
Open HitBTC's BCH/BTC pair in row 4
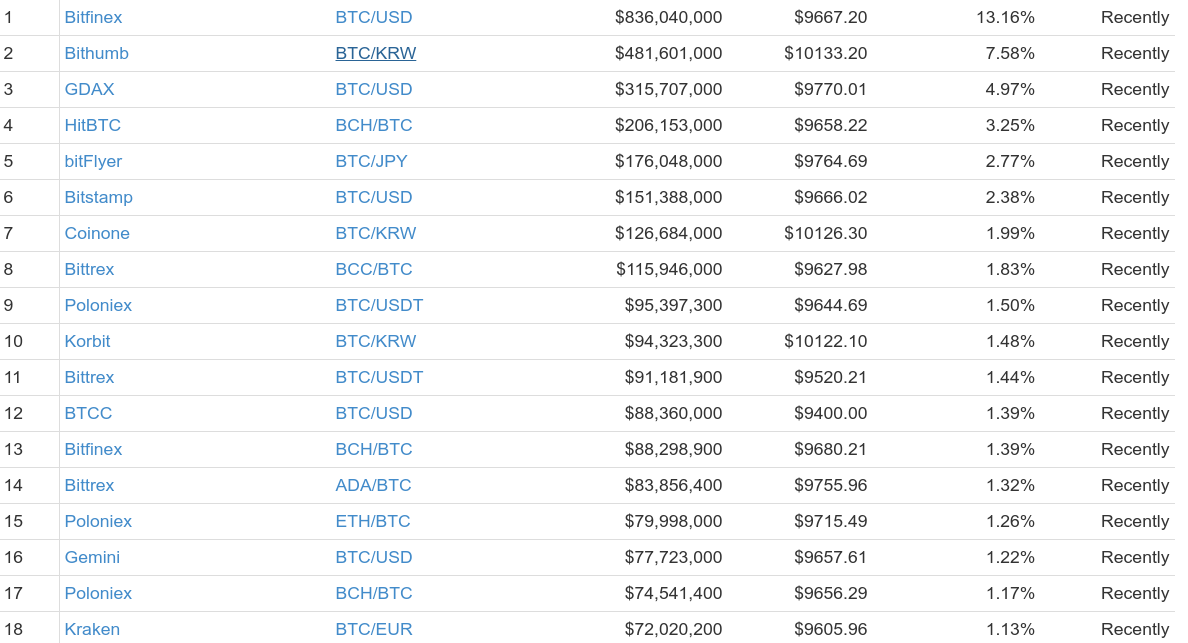pyautogui.click(x=374, y=125)
